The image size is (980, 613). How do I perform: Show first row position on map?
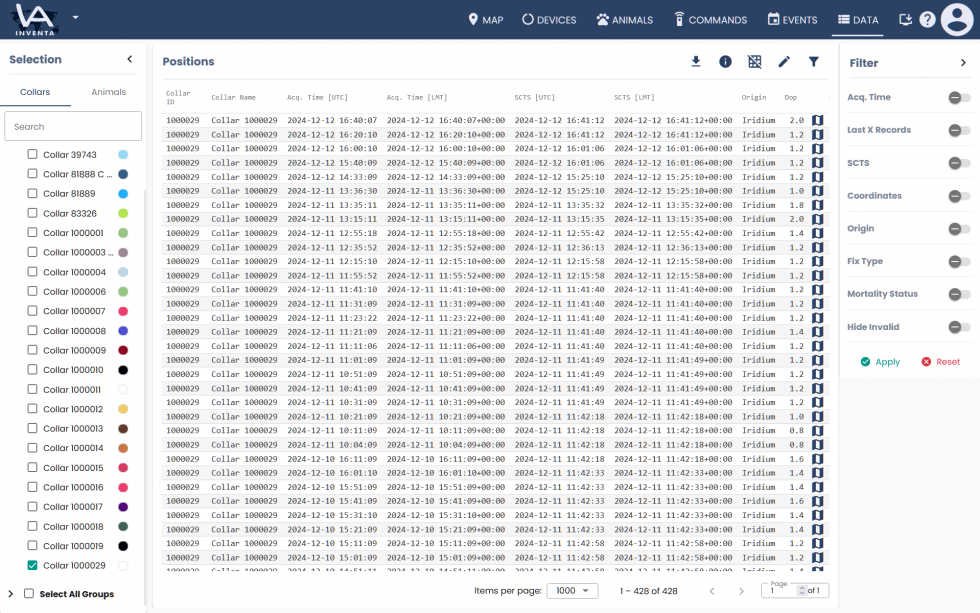tap(817, 120)
